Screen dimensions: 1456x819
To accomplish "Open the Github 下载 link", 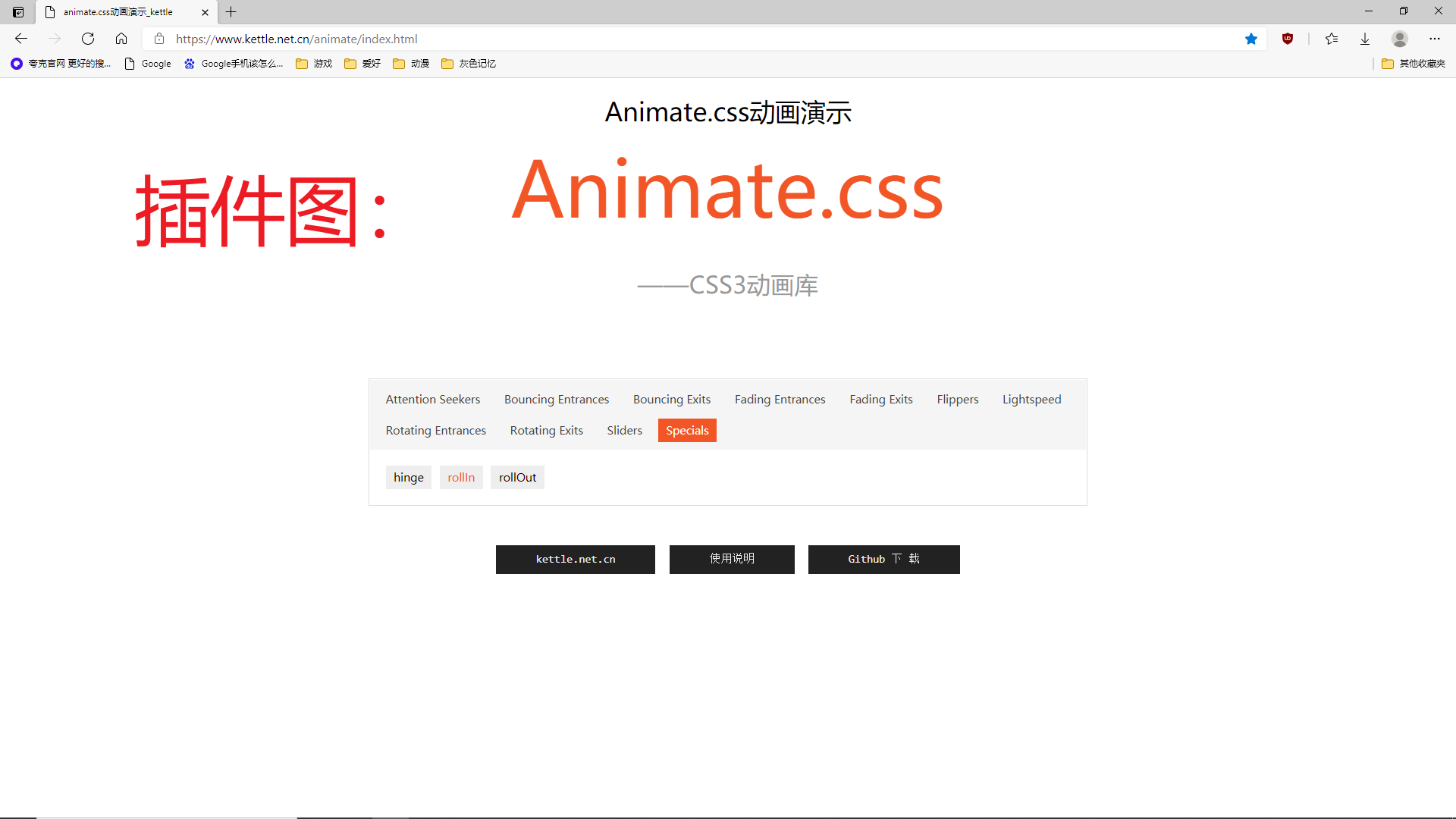I will click(883, 560).
